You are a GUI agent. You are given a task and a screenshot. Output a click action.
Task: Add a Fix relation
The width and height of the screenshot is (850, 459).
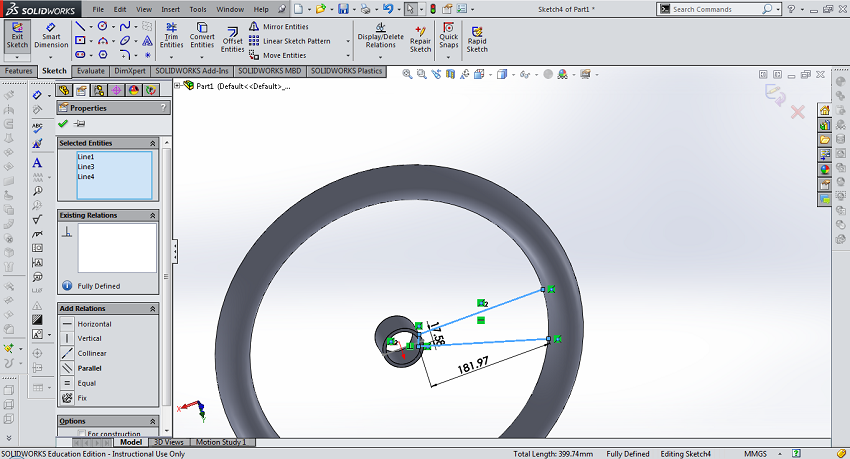(x=74, y=398)
